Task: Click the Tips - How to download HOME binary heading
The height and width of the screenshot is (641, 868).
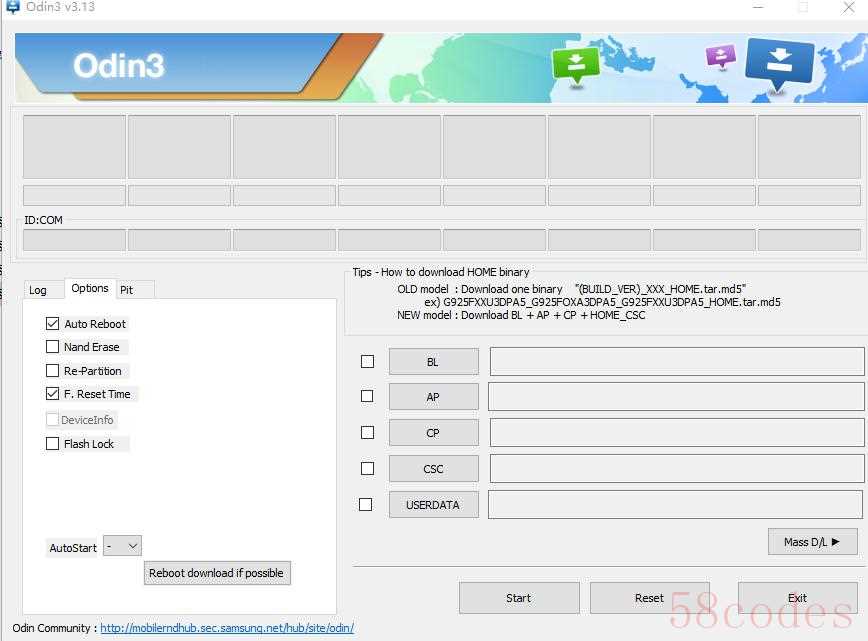Action: point(441,272)
